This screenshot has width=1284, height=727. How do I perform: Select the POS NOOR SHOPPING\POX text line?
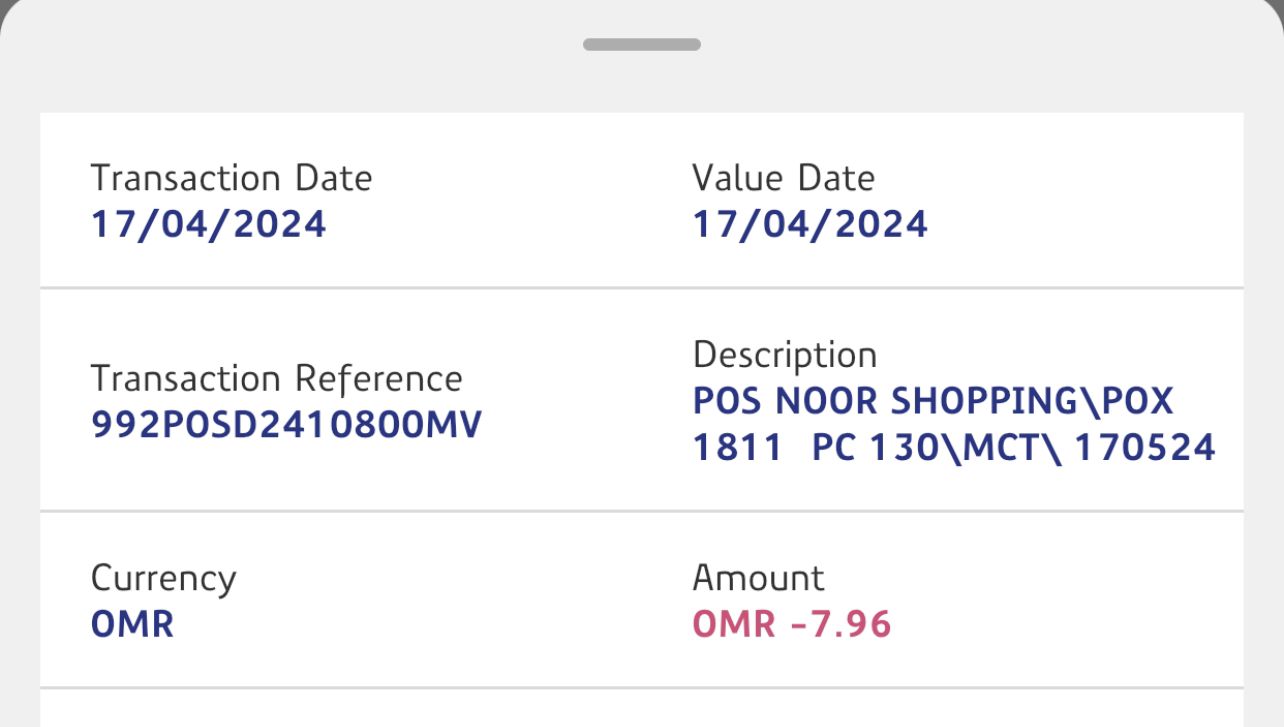tap(932, 401)
